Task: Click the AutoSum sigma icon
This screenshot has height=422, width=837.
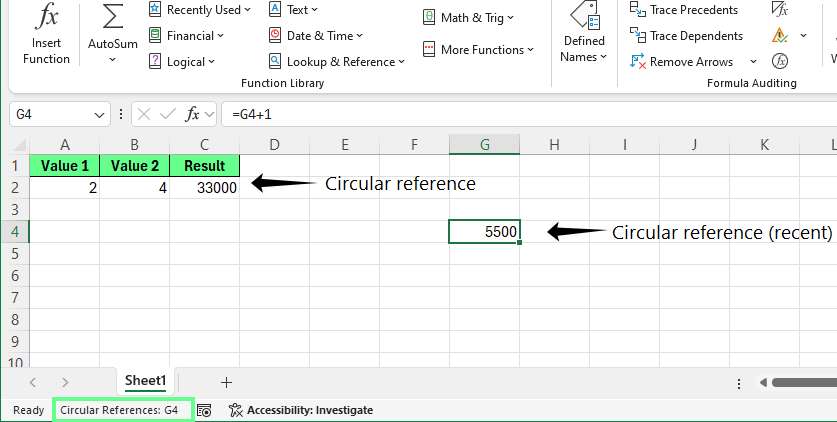Action: pyautogui.click(x=112, y=17)
